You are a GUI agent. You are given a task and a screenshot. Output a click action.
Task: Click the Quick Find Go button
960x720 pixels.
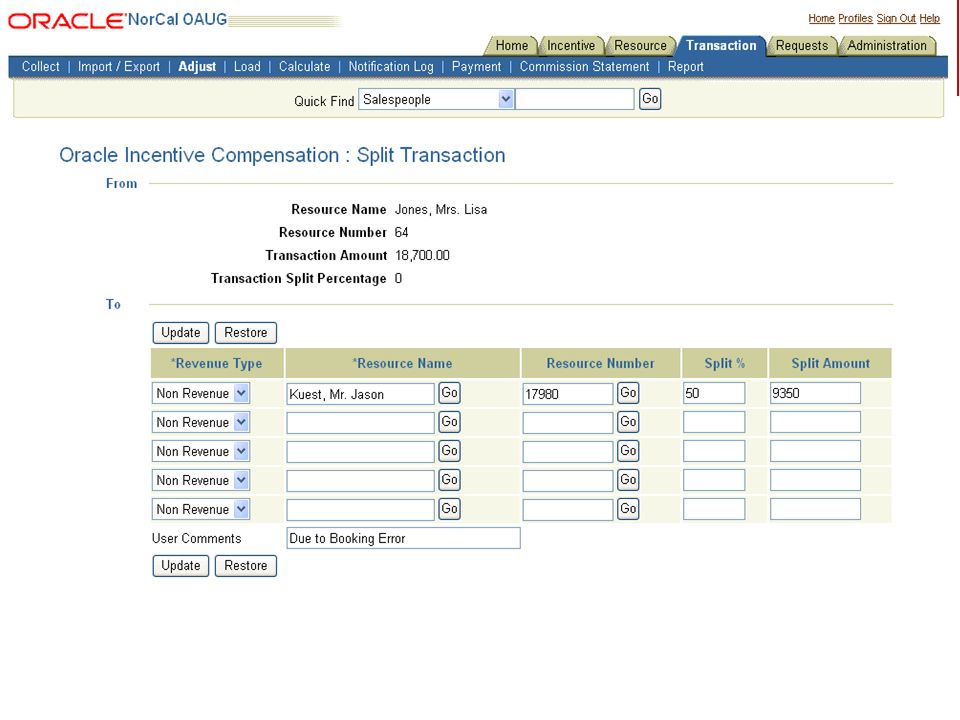[x=650, y=99]
